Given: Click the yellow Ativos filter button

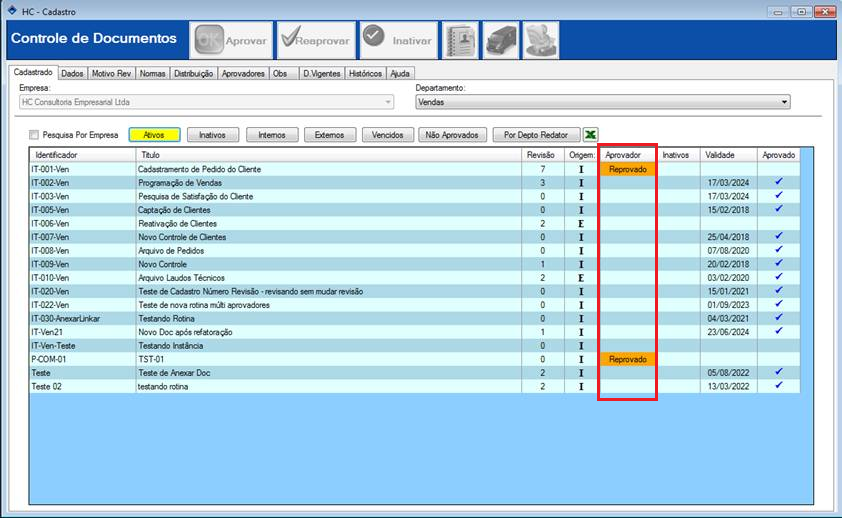Looking at the screenshot, I should pyautogui.click(x=154, y=135).
